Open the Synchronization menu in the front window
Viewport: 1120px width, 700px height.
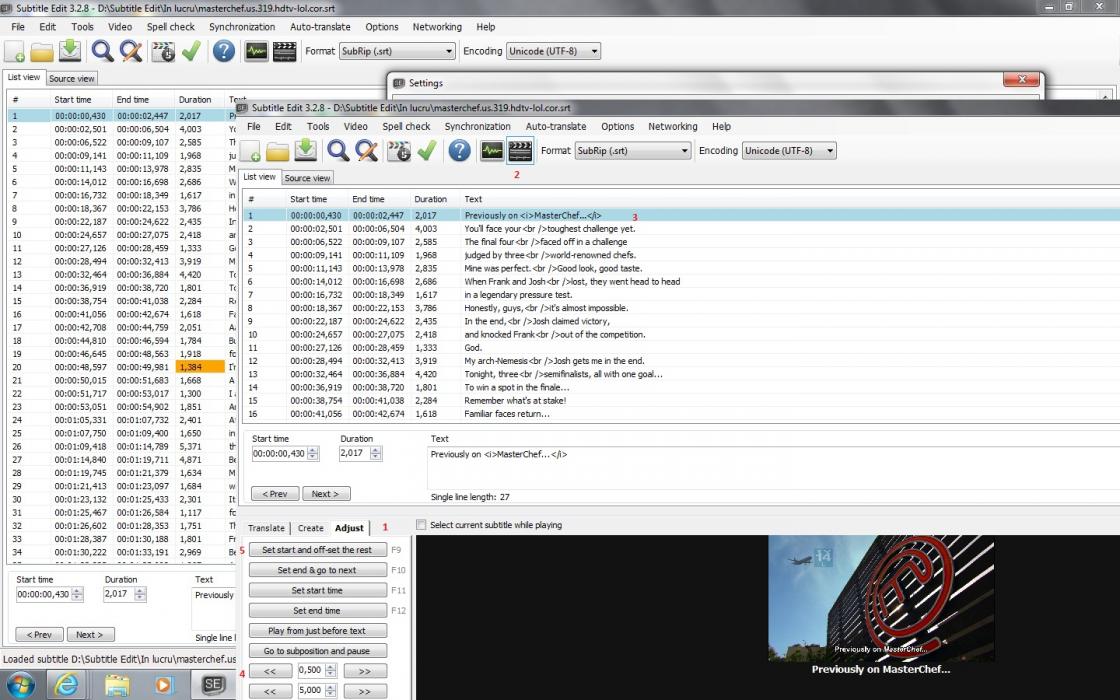coord(477,127)
